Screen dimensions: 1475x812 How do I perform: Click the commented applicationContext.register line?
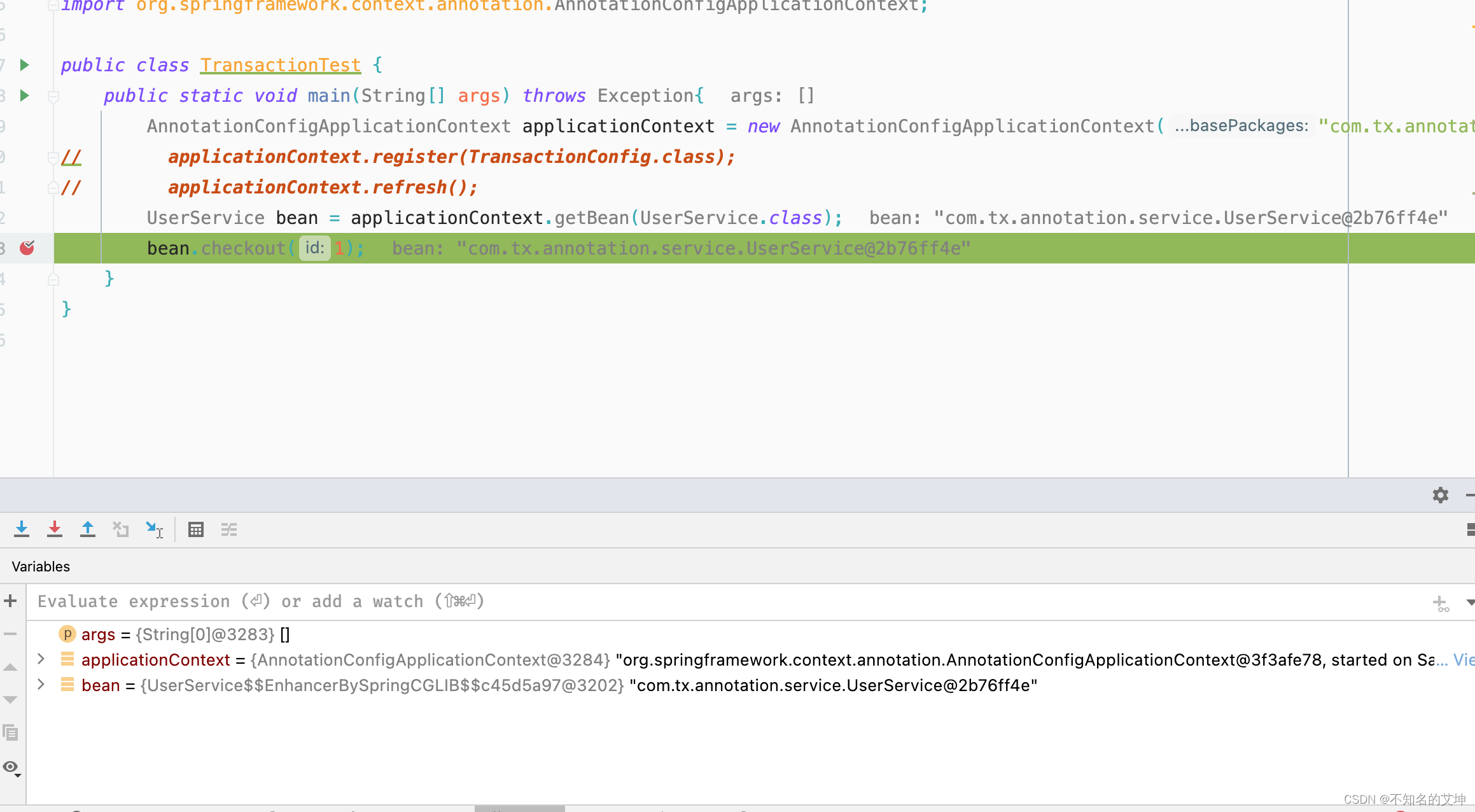tap(452, 157)
